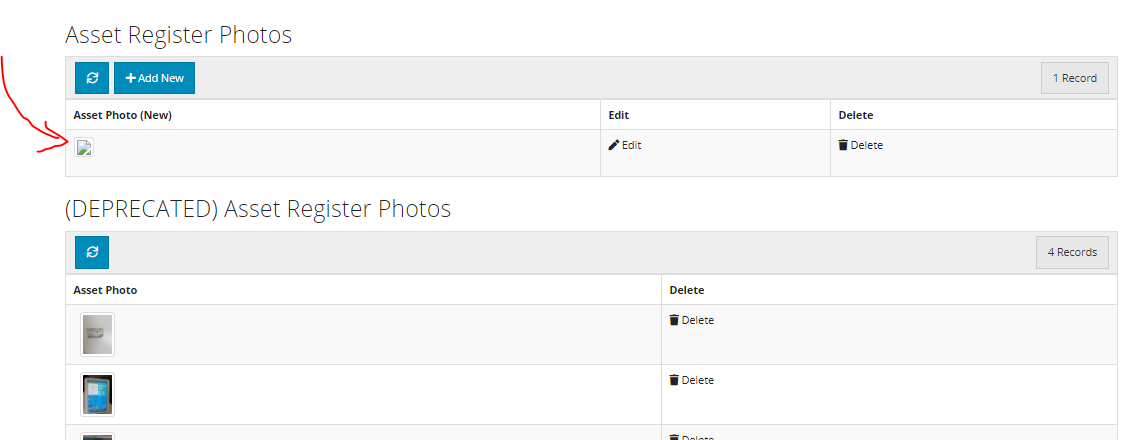Open the broken image thumbnail
Image resolution: width=1134 pixels, height=440 pixels.
point(85,147)
